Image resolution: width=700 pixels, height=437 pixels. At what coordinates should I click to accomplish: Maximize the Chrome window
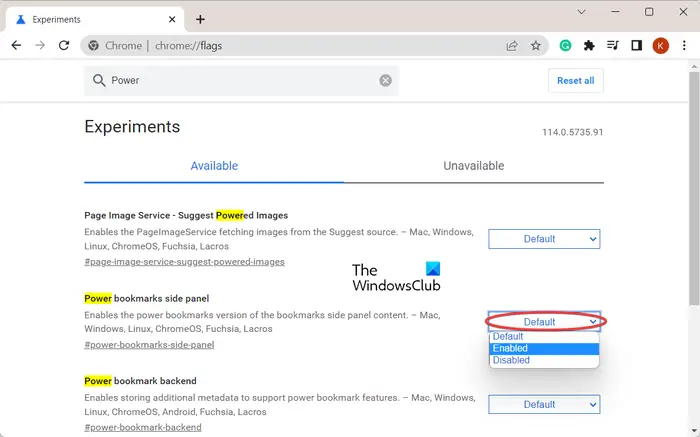[649, 12]
